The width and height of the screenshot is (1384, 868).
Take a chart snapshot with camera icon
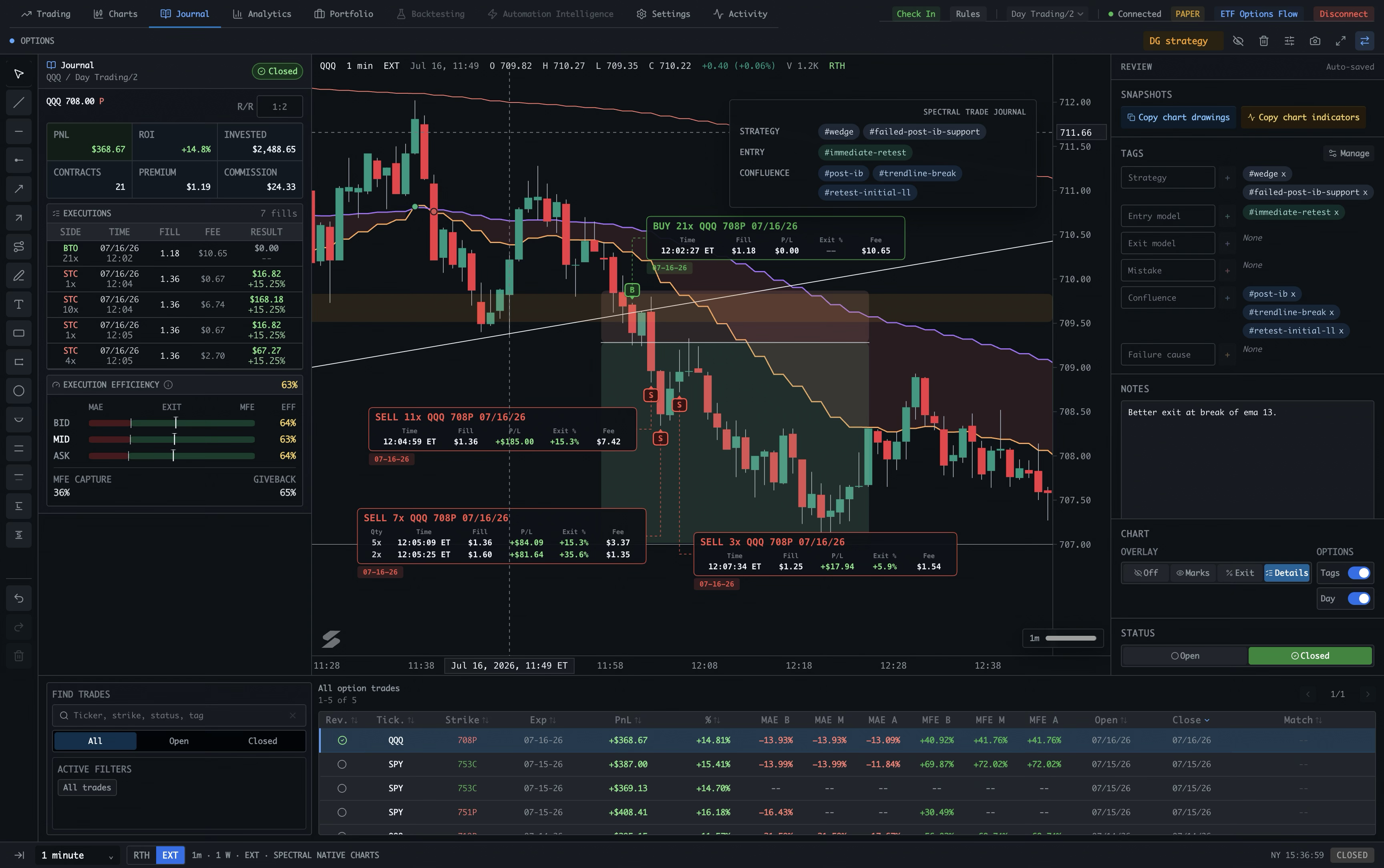(1315, 41)
